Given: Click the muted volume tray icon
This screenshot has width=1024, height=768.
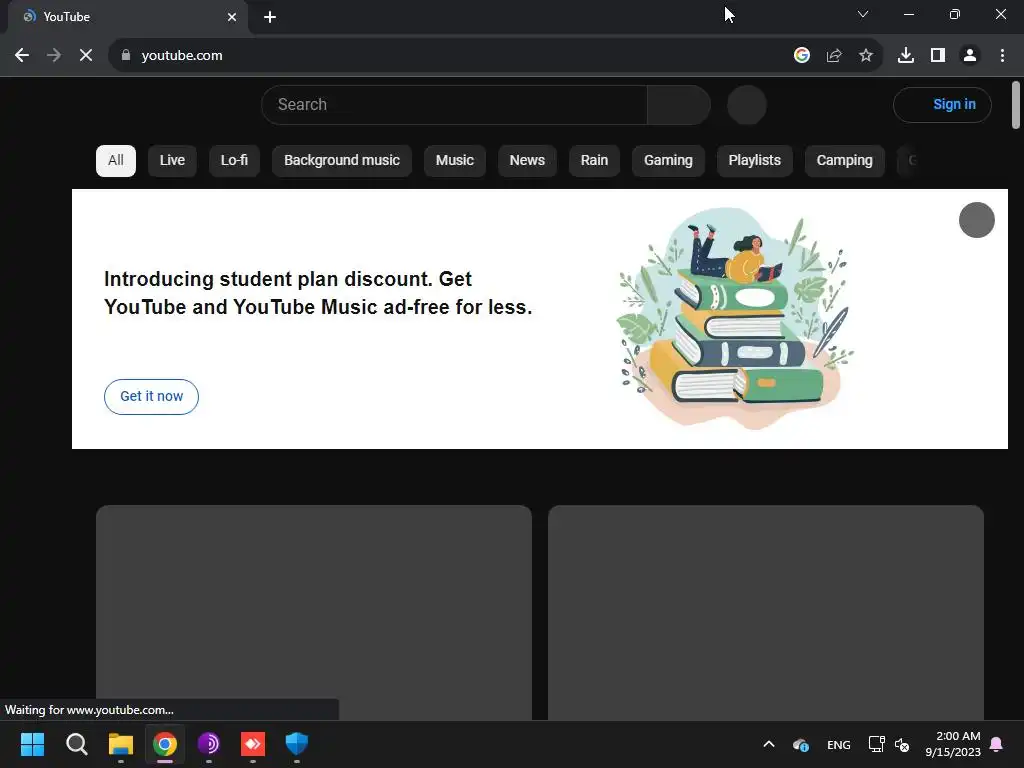Looking at the screenshot, I should tap(902, 744).
